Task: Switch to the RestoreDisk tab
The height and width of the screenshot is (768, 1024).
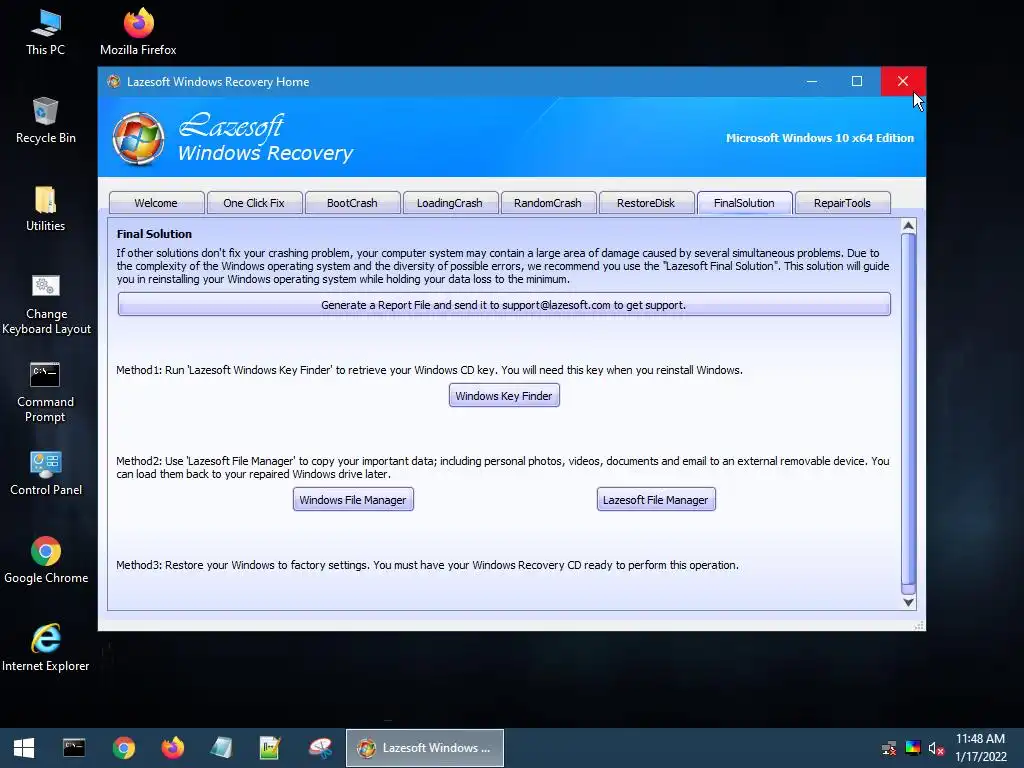Action: click(646, 203)
